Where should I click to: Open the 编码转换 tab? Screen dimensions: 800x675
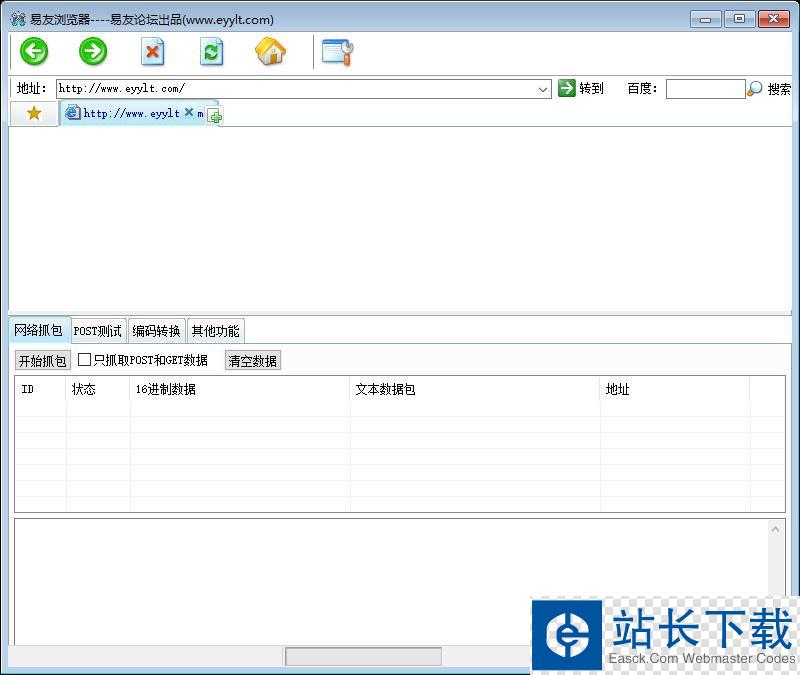[157, 331]
